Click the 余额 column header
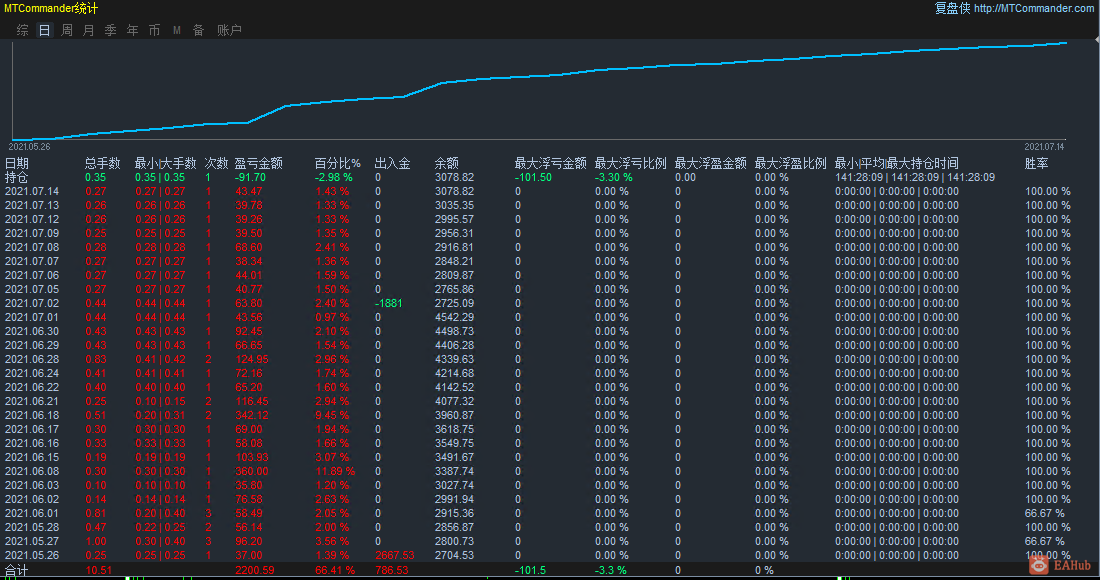Screen dimensions: 1100x580 click(x=447, y=163)
